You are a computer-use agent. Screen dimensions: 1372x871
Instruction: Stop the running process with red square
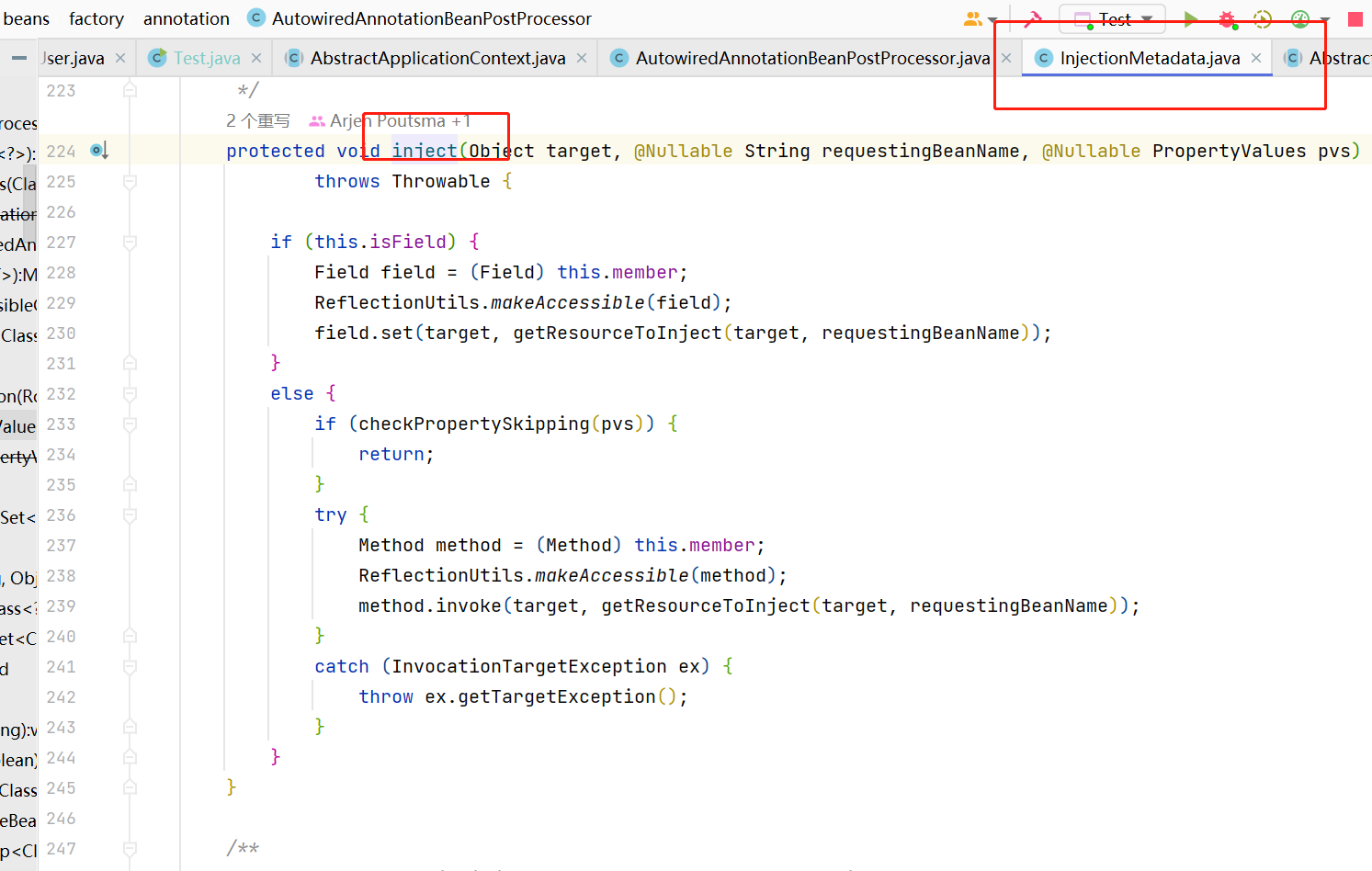pyautogui.click(x=1355, y=18)
